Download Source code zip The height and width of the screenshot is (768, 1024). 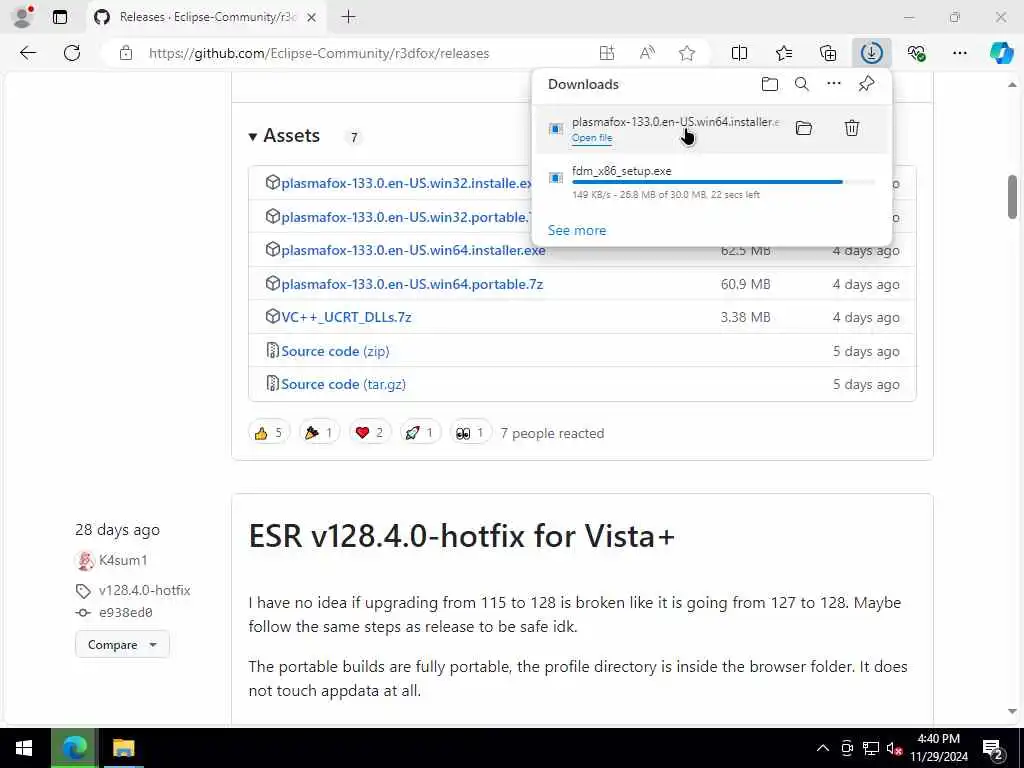[x=335, y=351]
